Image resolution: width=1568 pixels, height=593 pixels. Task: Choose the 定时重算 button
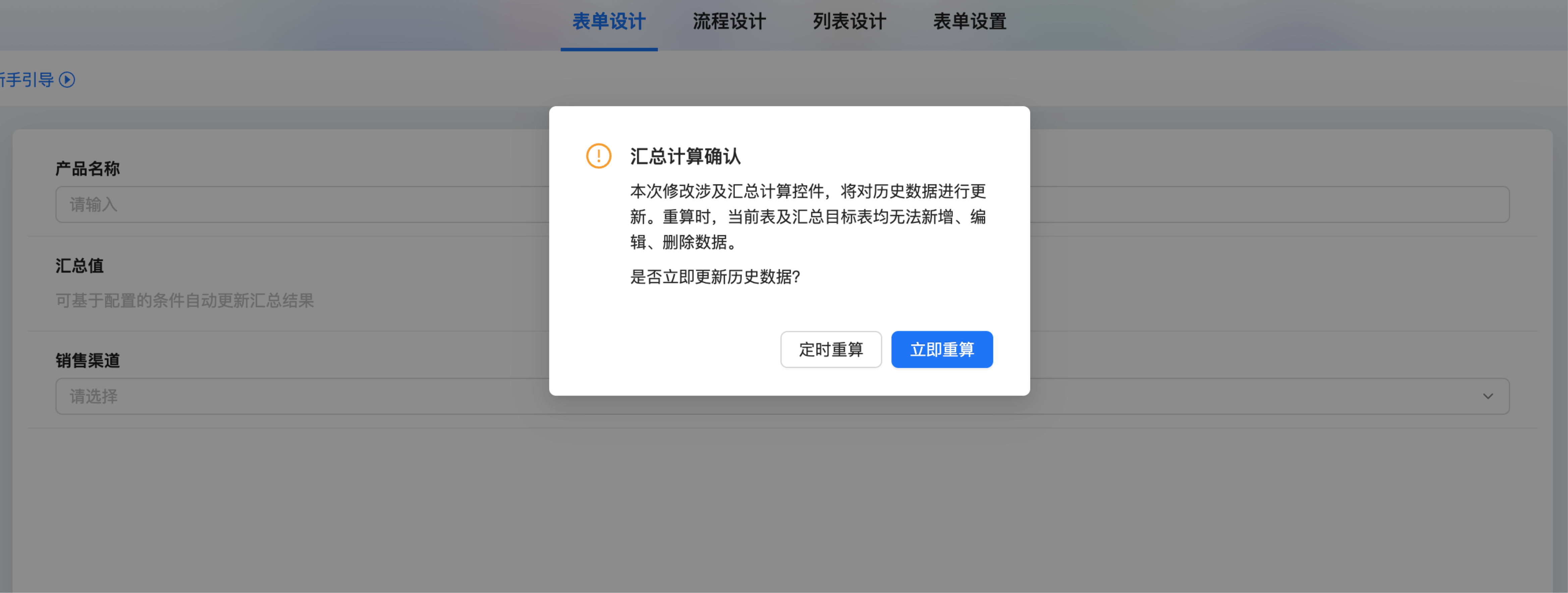click(x=831, y=349)
